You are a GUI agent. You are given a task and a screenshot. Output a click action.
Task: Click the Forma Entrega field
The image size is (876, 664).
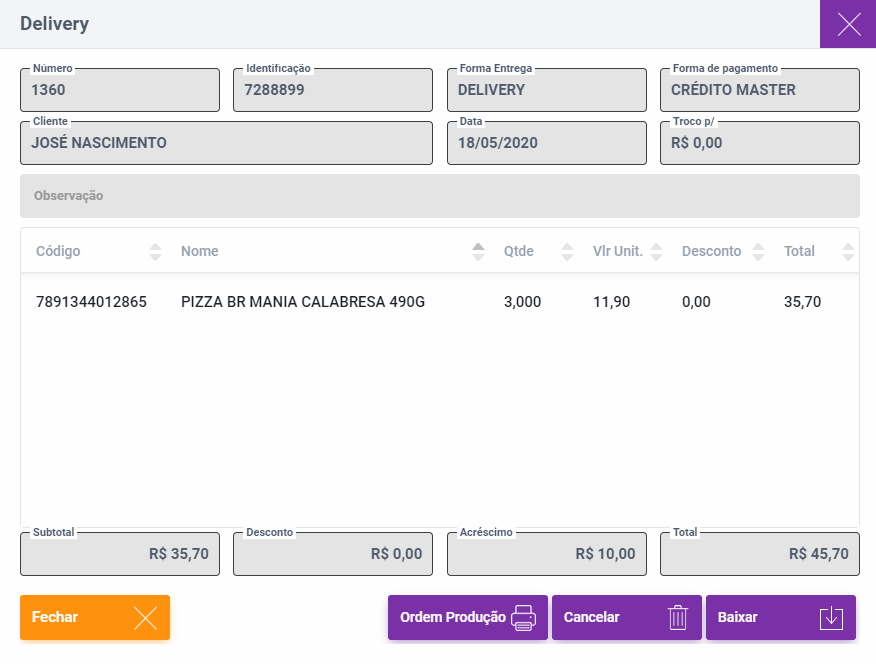coord(546,90)
